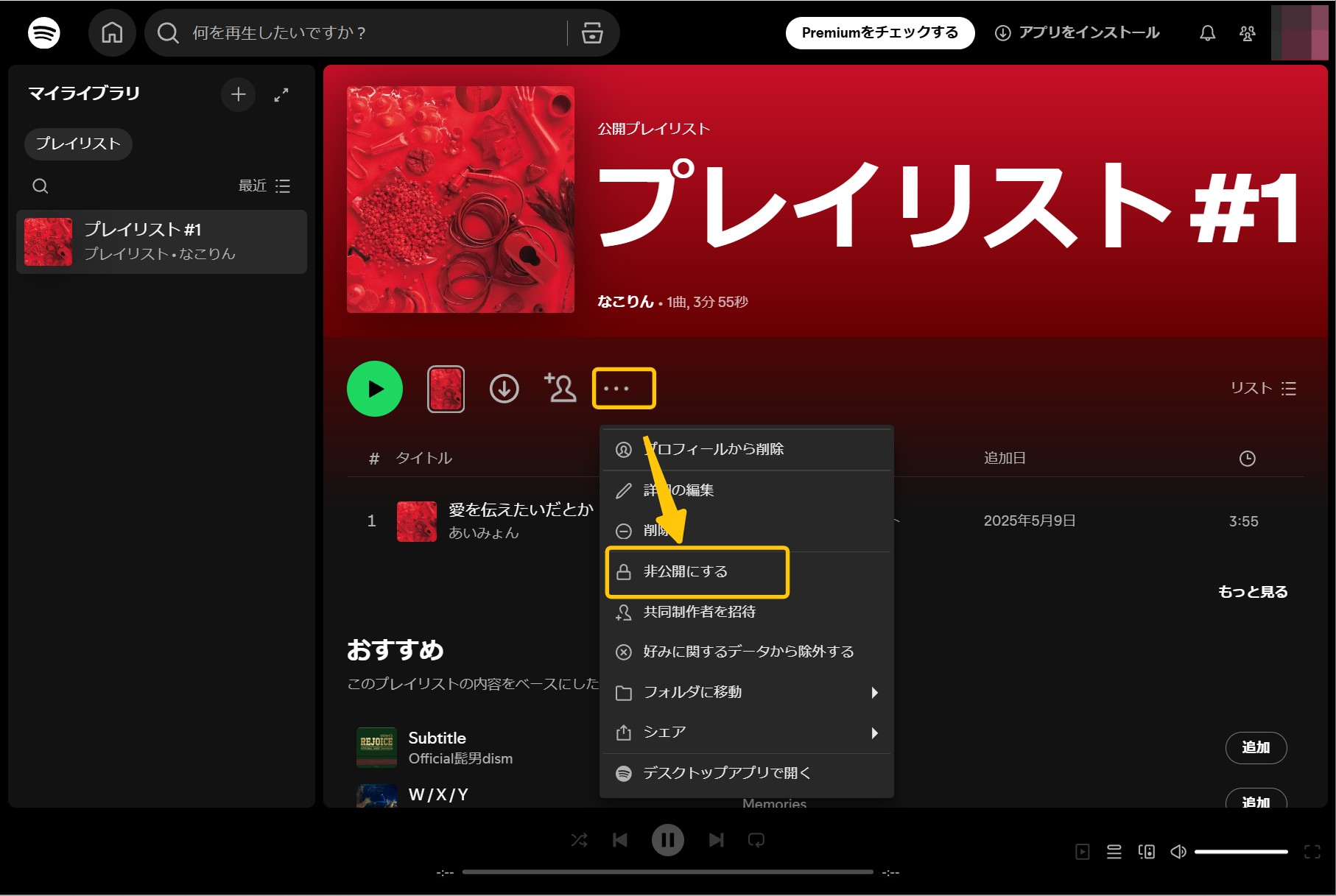This screenshot has width=1336, height=896.
Task: Invite collaborators via add-person icon
Action: coord(560,388)
